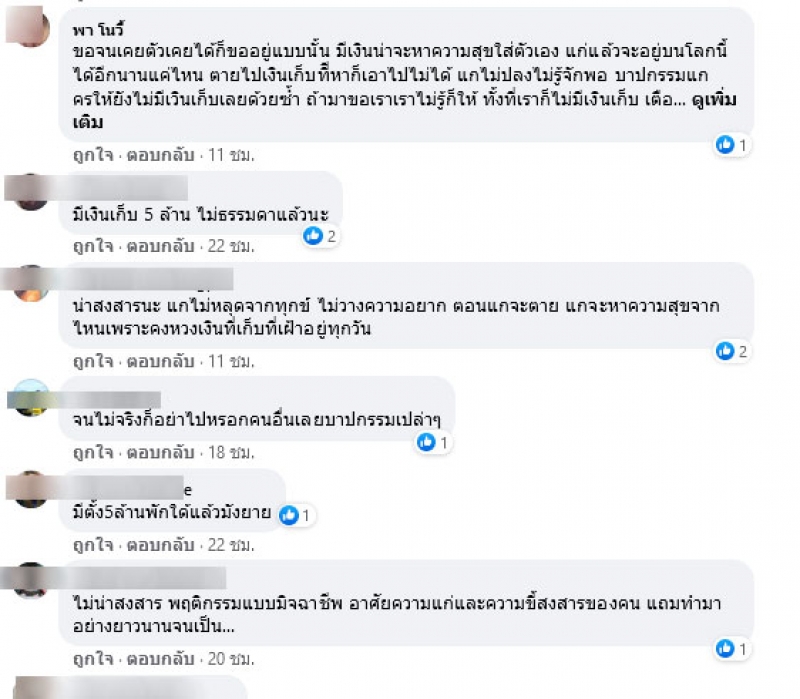Viewport: 800px width, 699px height.
Task: Click like reaction badge on "มีเงินเก็บ 5 ล้าน" comment
Action: click(x=313, y=236)
